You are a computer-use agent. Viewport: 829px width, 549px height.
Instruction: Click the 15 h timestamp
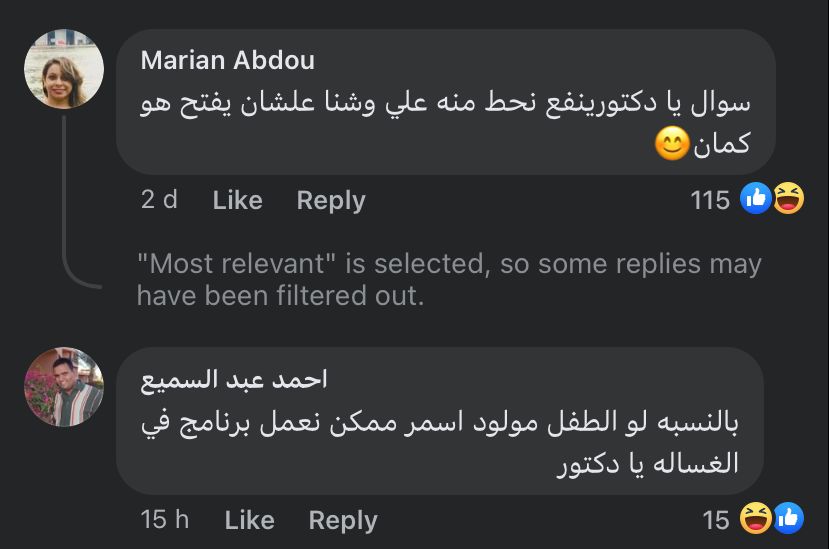pos(165,520)
